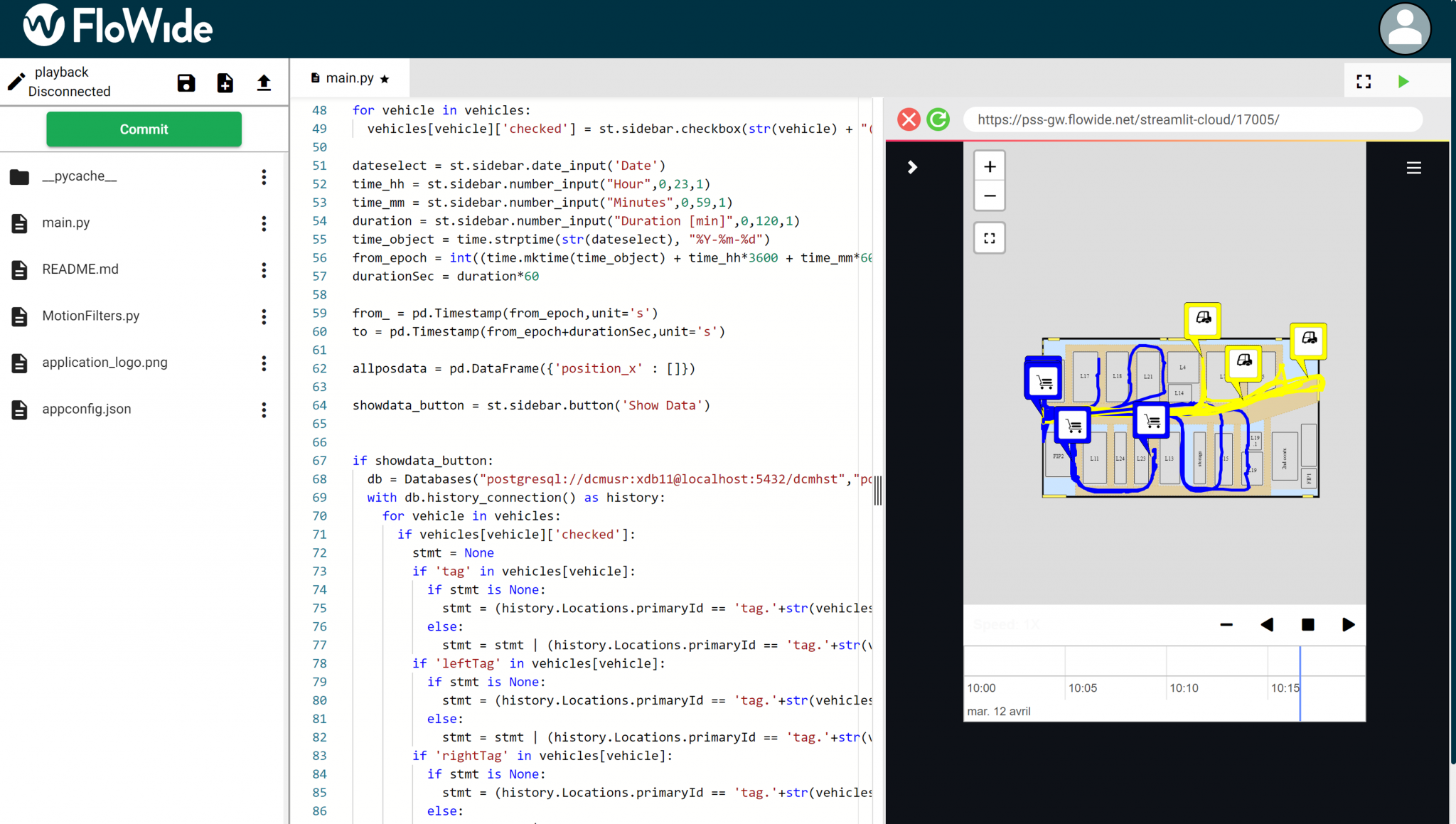The width and height of the screenshot is (1456, 824).
Task: Open the user profile avatar
Action: (1404, 28)
